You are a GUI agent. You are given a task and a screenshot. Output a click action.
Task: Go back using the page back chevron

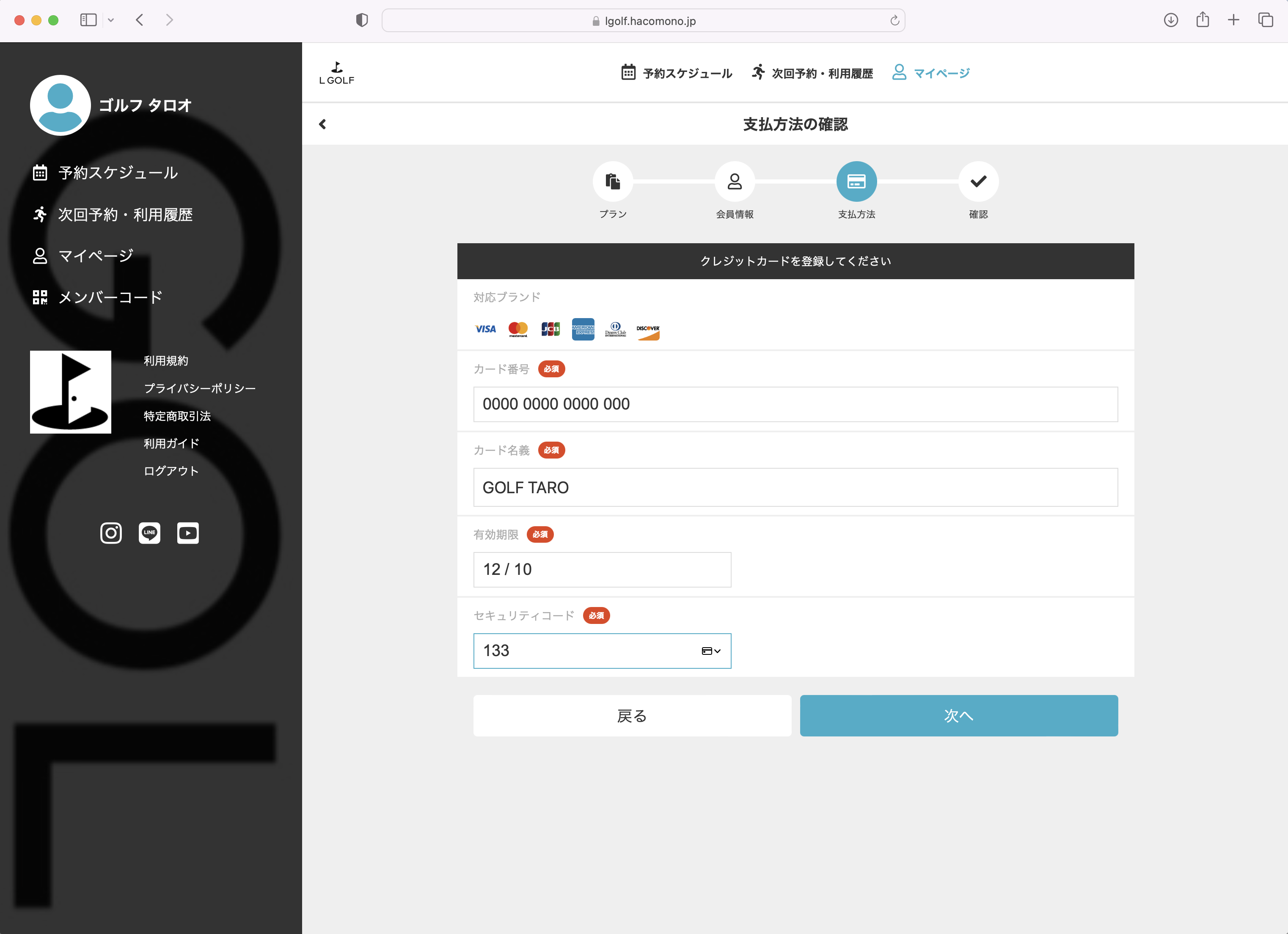coord(322,124)
